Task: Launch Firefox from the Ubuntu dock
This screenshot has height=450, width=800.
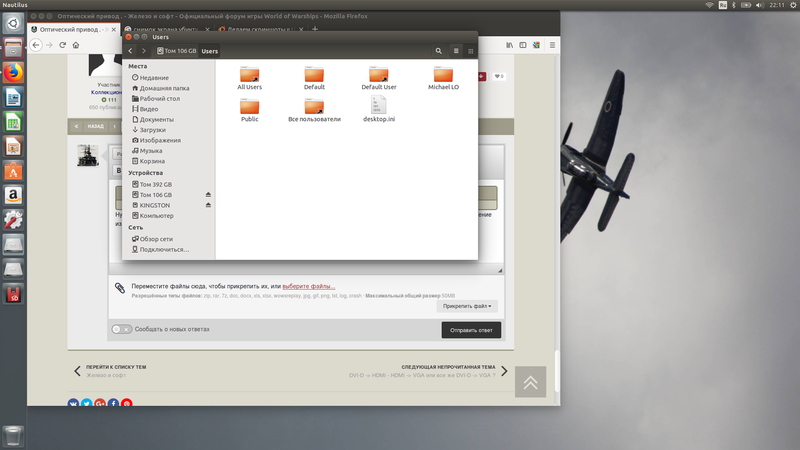Action: (13, 73)
